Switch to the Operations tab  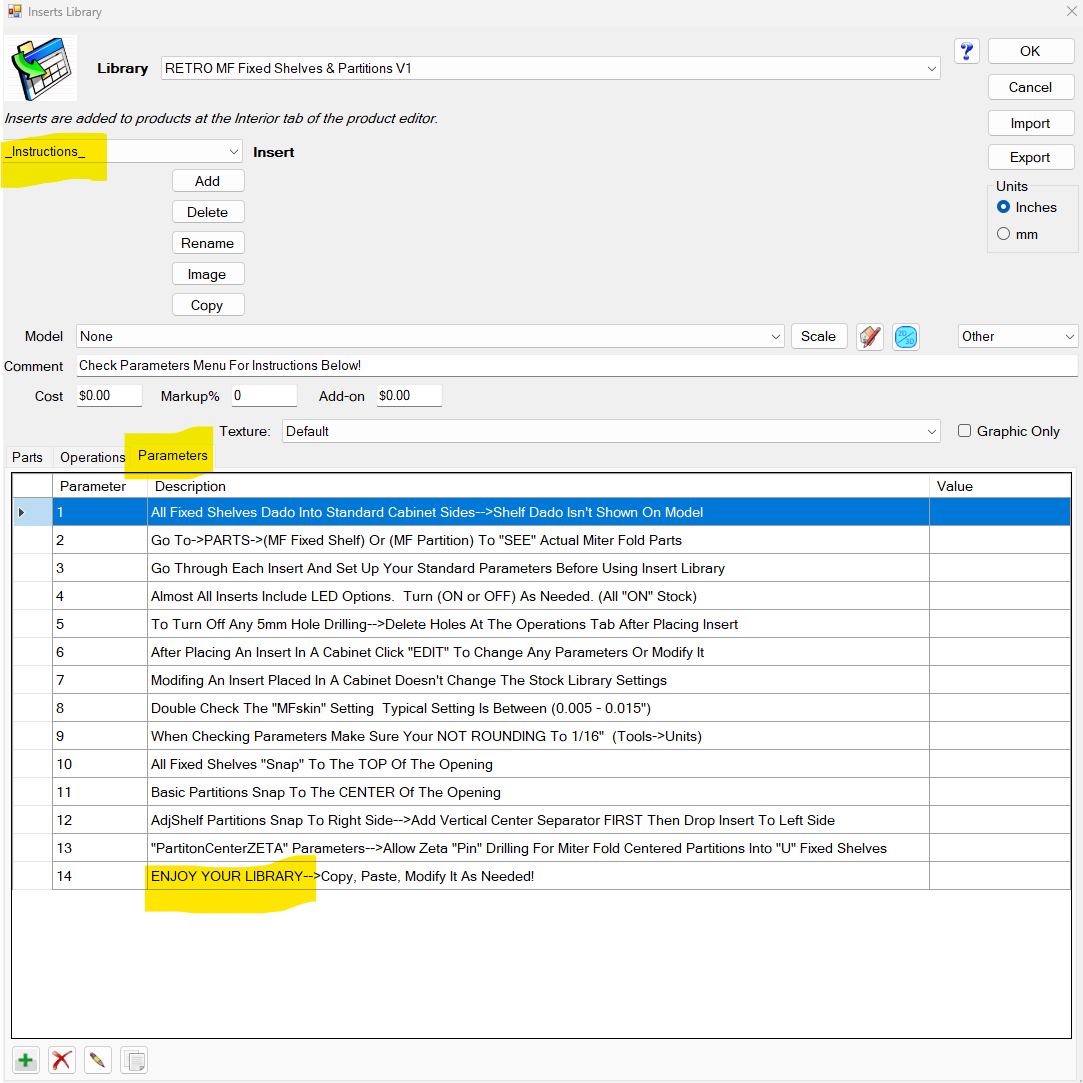[x=92, y=457]
